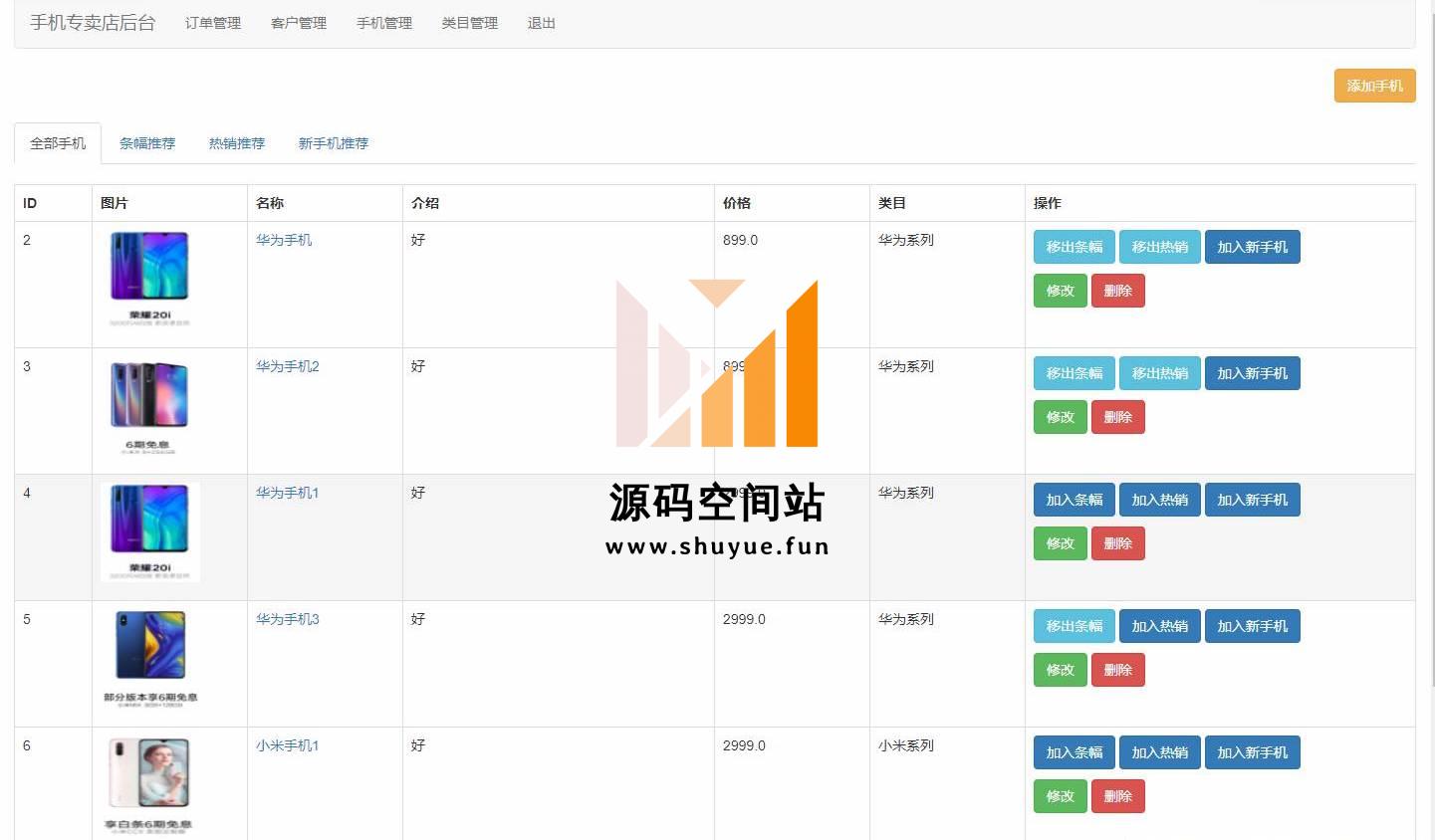Screen dimensions: 1435x840
Task: Switch to the 新手机推荐 tab
Action: pos(334,143)
